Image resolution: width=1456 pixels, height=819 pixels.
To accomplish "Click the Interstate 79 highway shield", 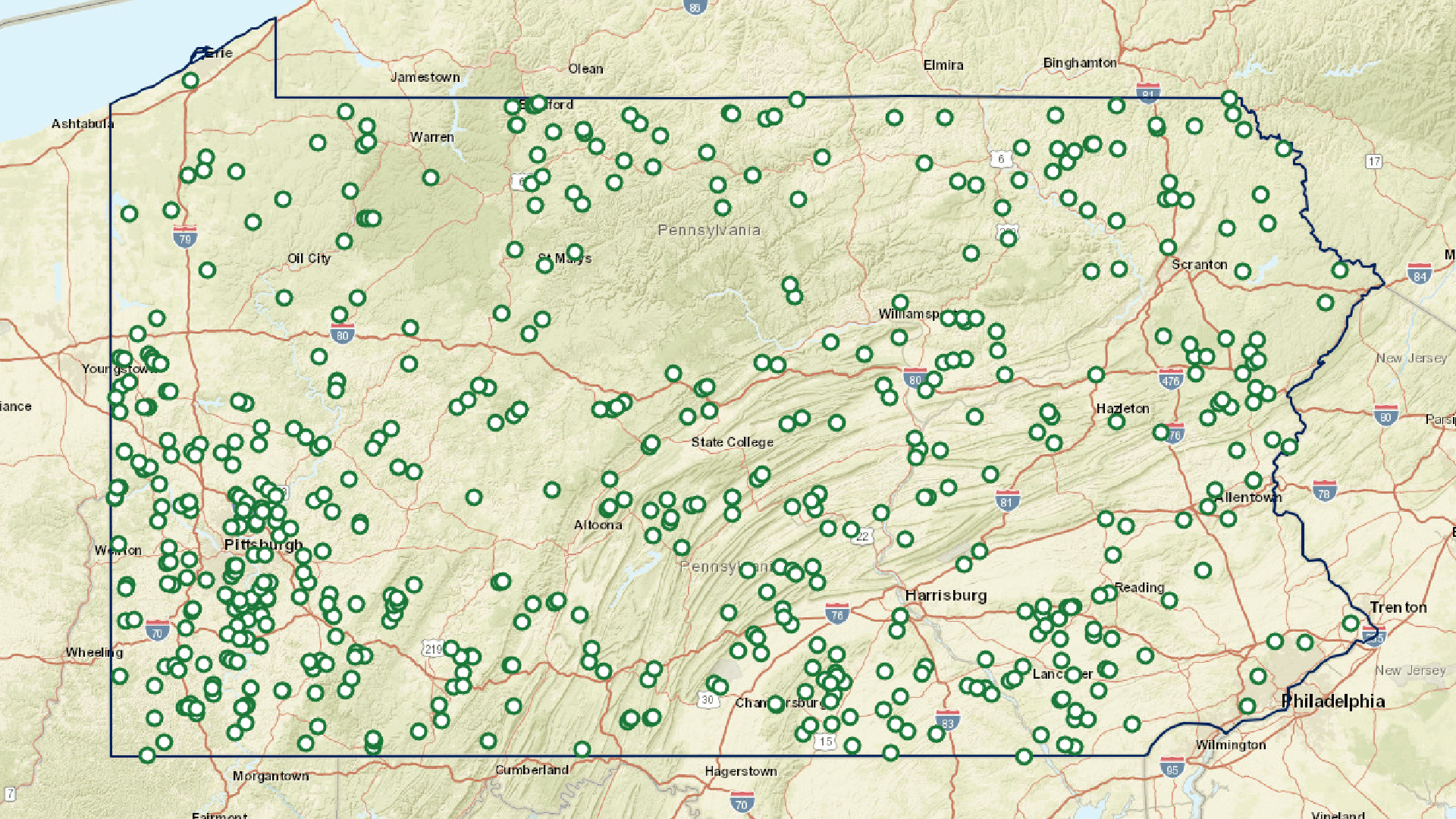I will [185, 237].
